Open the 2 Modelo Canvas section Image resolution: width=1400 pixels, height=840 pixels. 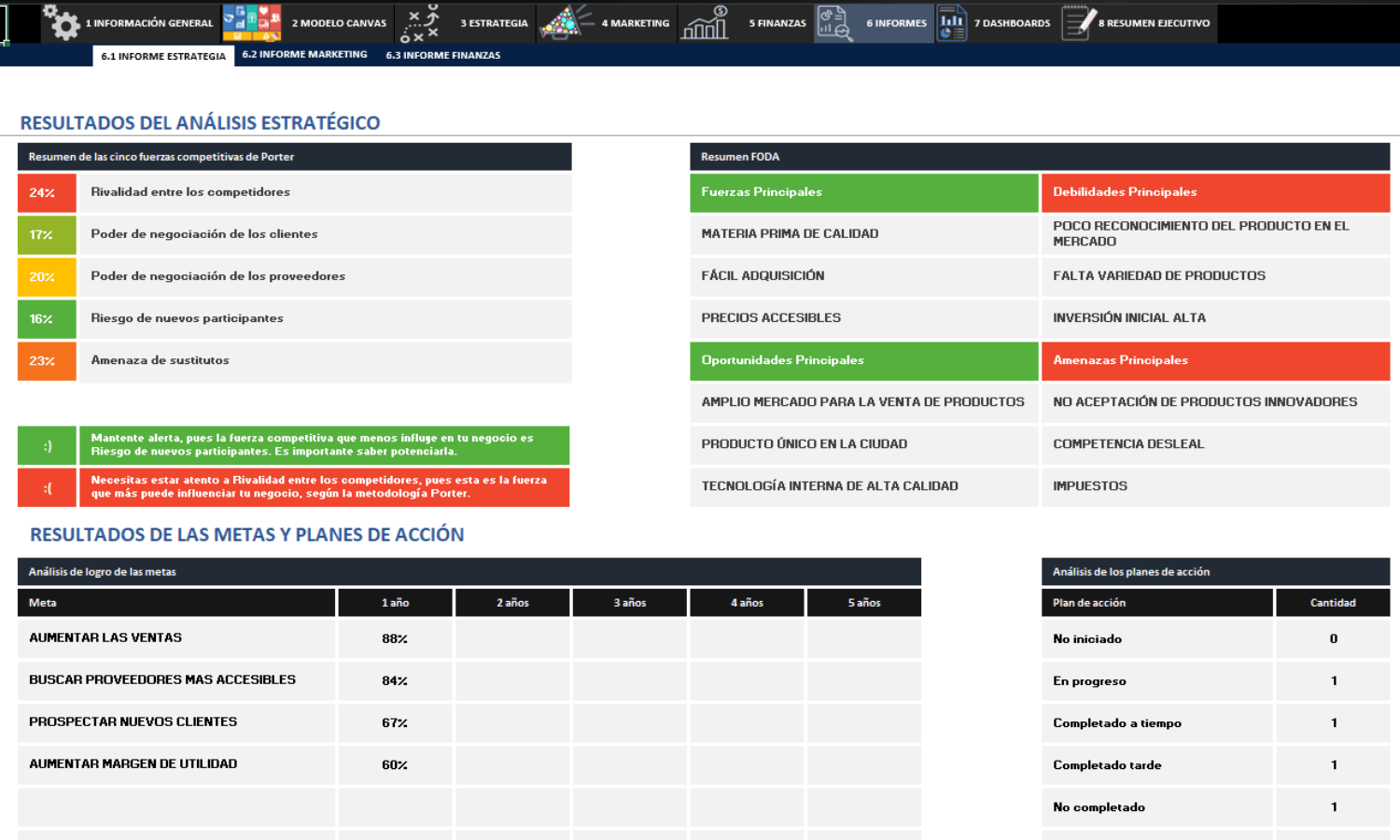339,23
